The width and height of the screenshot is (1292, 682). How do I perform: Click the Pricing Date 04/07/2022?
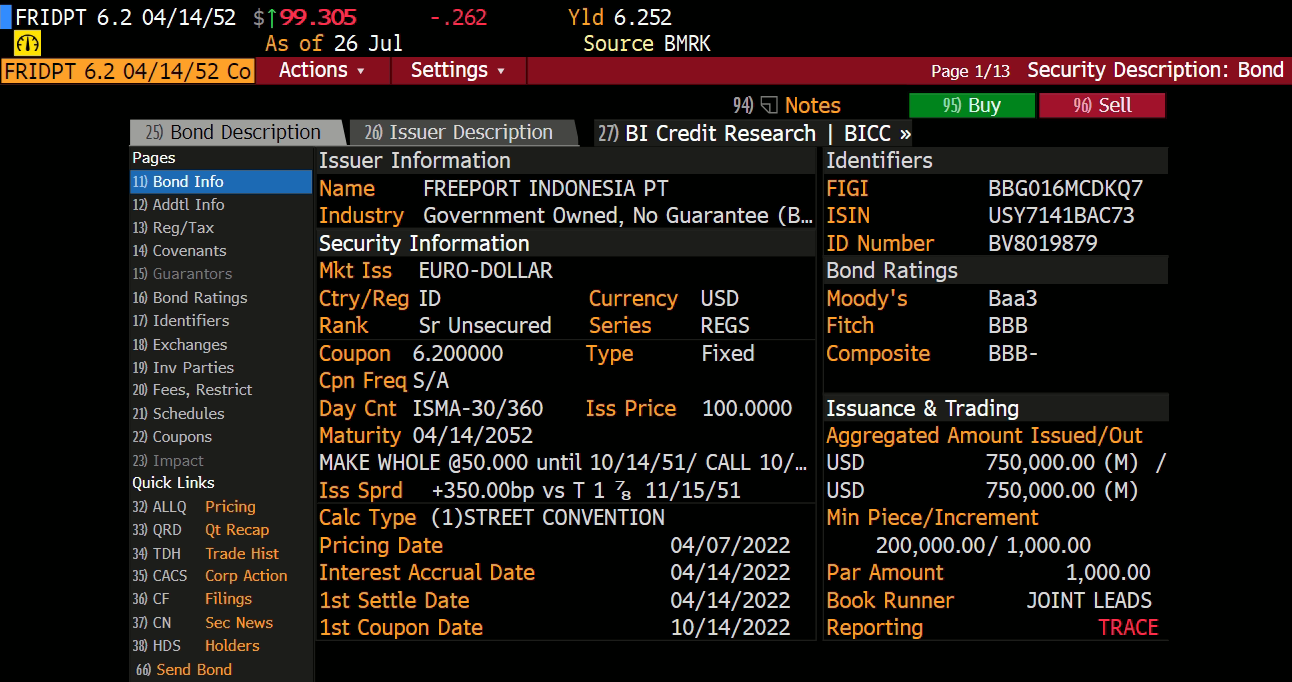(x=730, y=546)
